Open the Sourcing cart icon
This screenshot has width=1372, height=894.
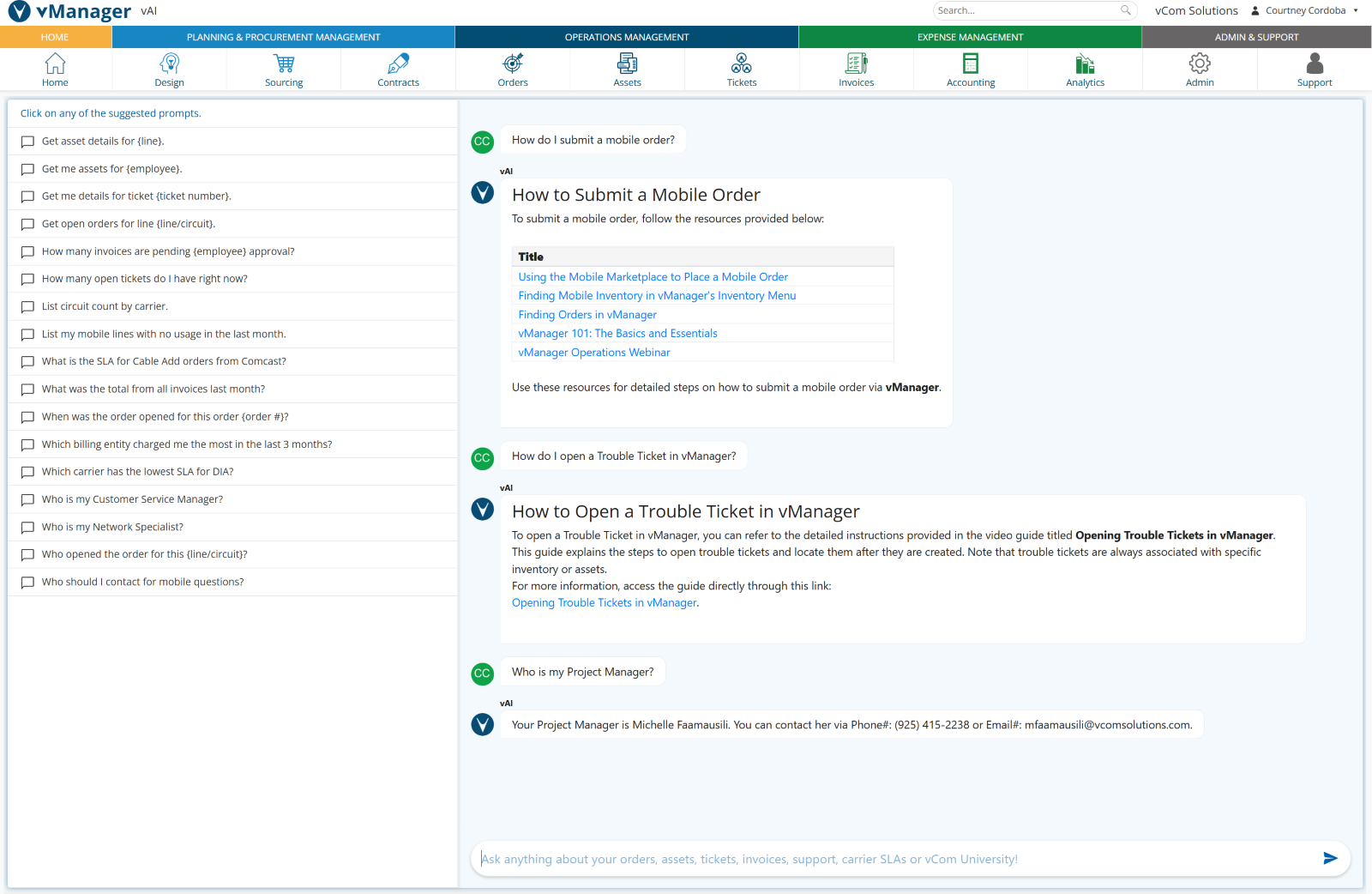click(x=284, y=64)
